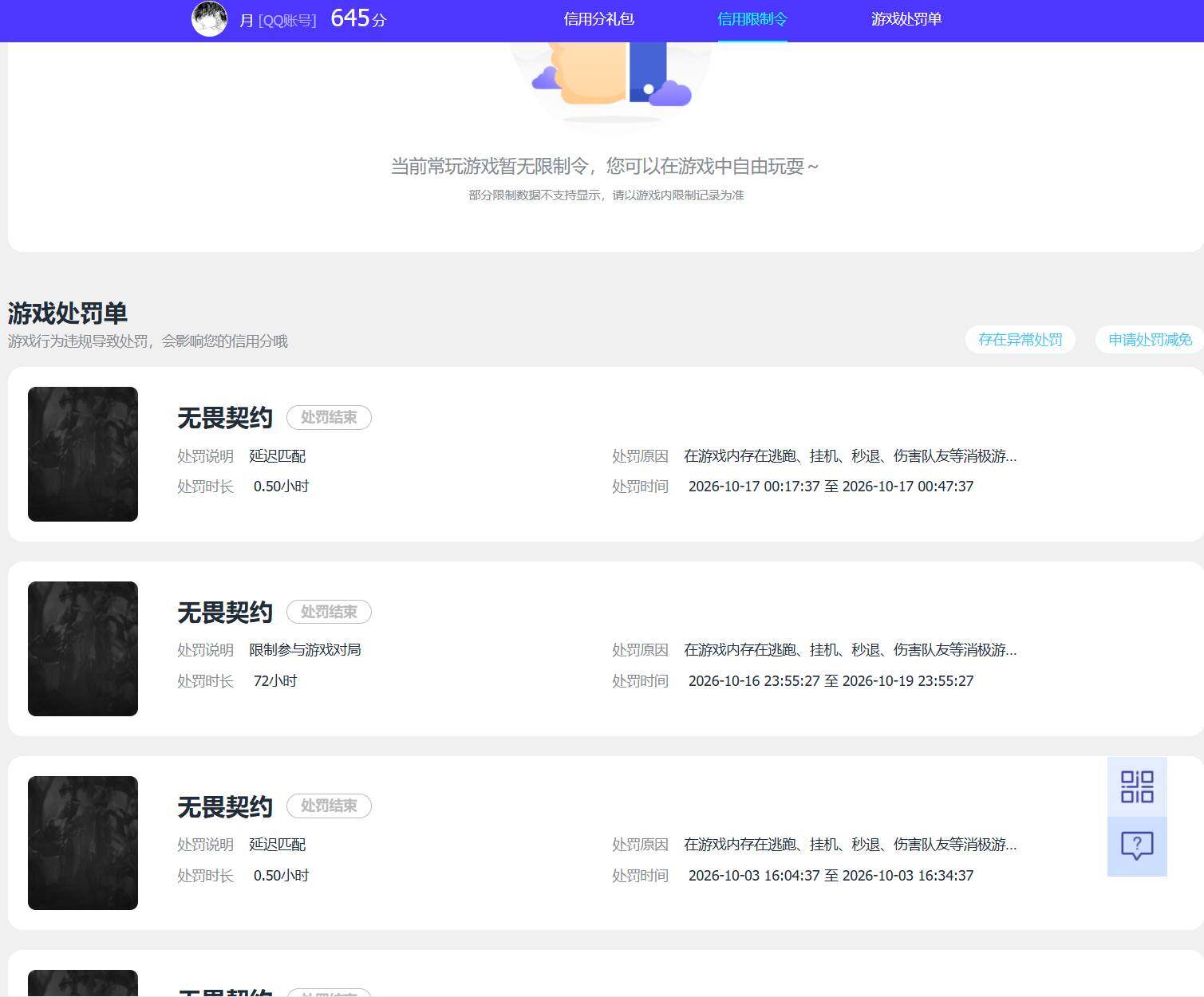The height and width of the screenshot is (997, 1204).
Task: Click the truncated 处罚原因 text in 2026-10-17 card
Action: click(x=851, y=456)
